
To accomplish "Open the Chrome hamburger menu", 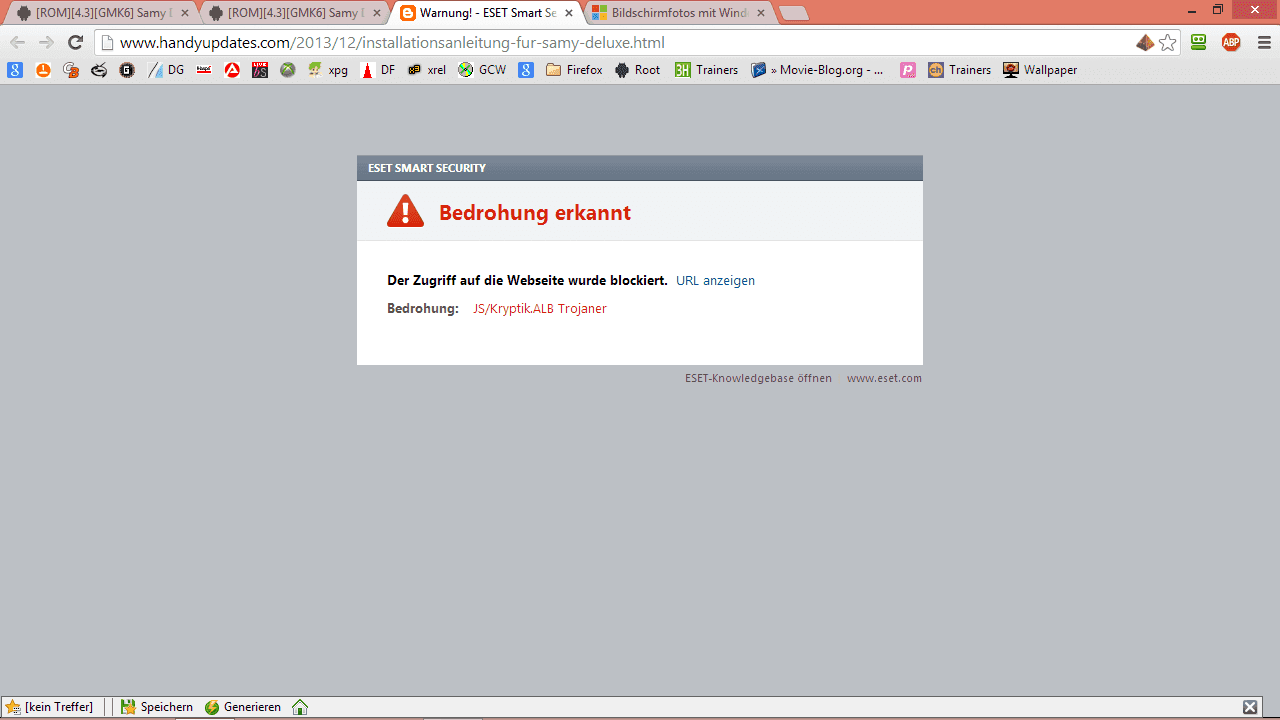I will [1264, 42].
